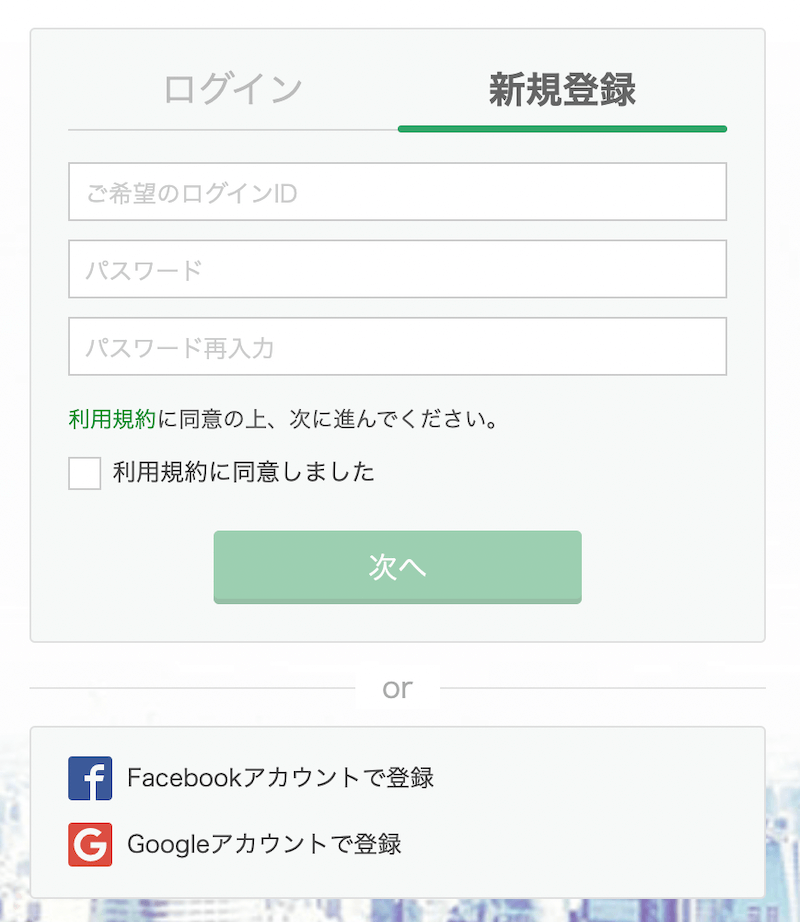Click the Facebook logo icon
This screenshot has height=922, width=800.
tap(90, 778)
